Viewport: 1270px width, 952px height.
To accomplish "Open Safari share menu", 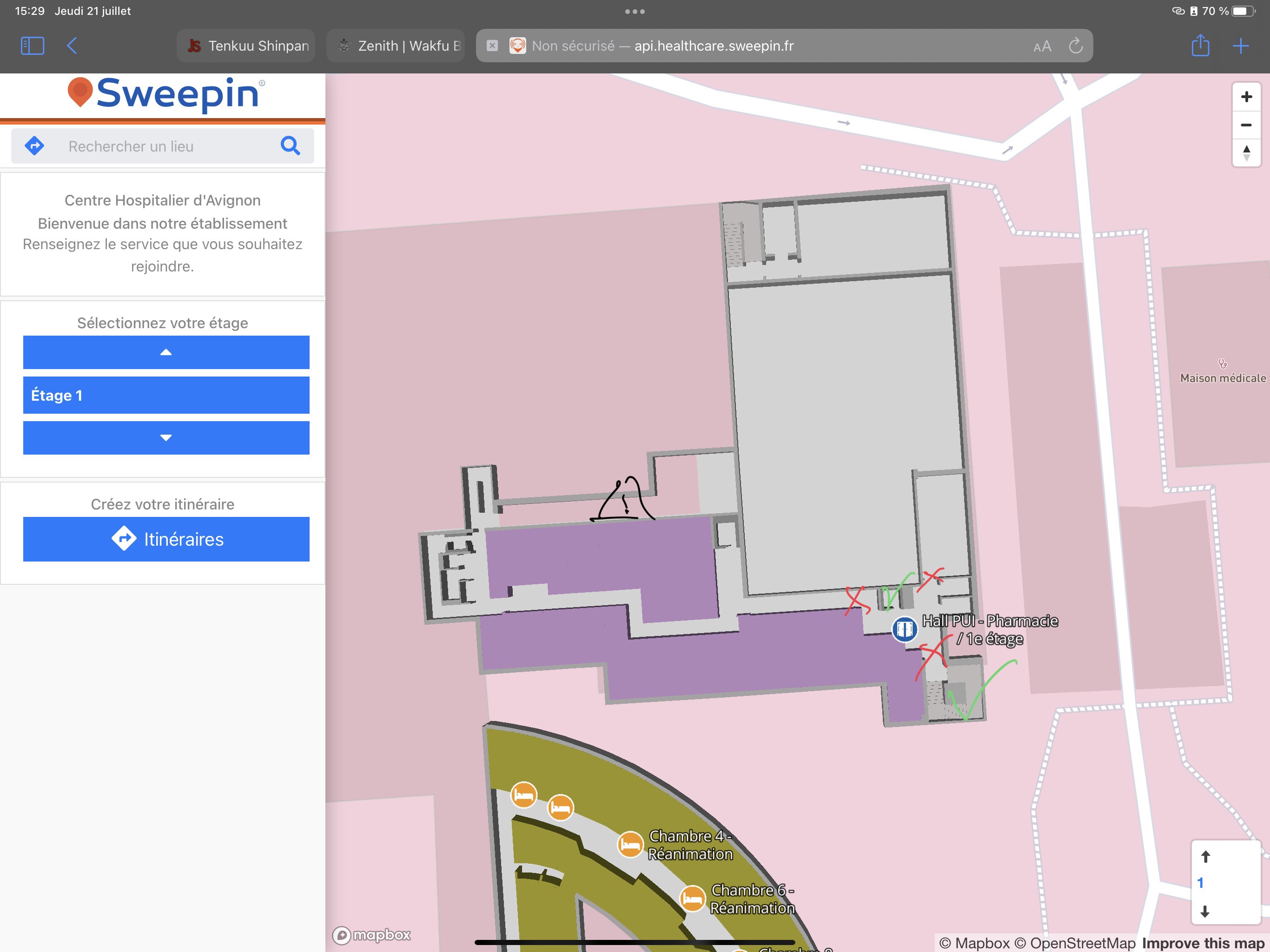I will coord(1200,46).
